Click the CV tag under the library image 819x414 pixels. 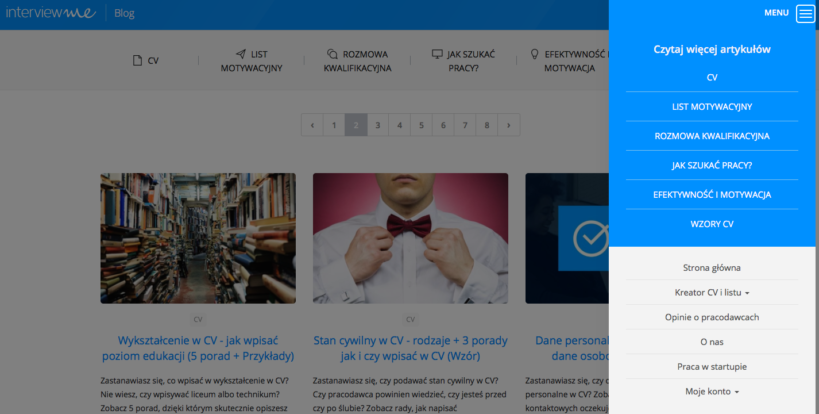pos(198,319)
